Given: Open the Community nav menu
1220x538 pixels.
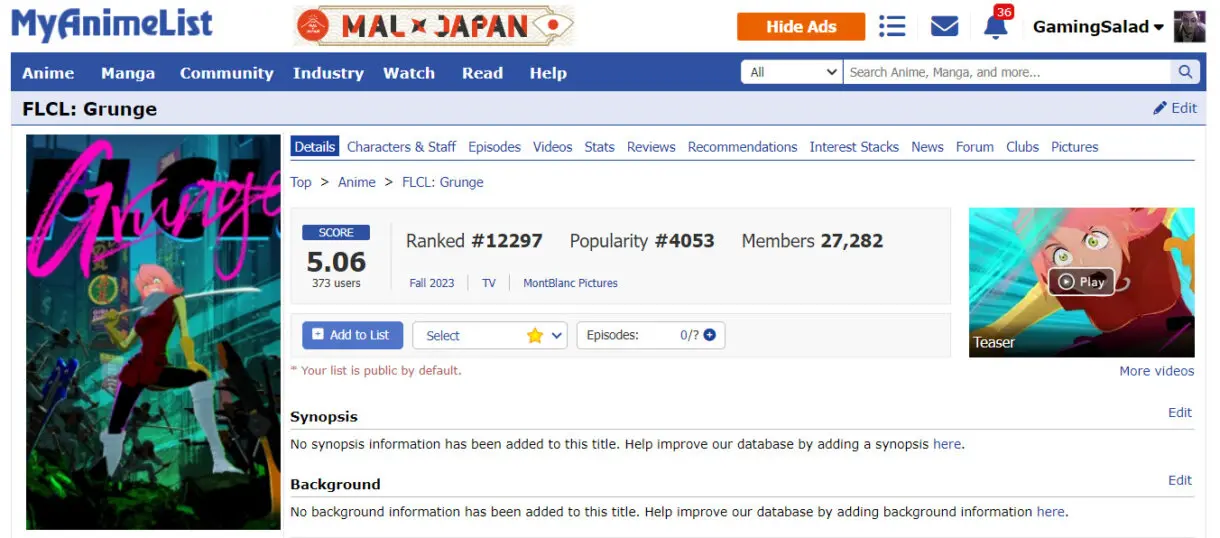Looking at the screenshot, I should [226, 73].
